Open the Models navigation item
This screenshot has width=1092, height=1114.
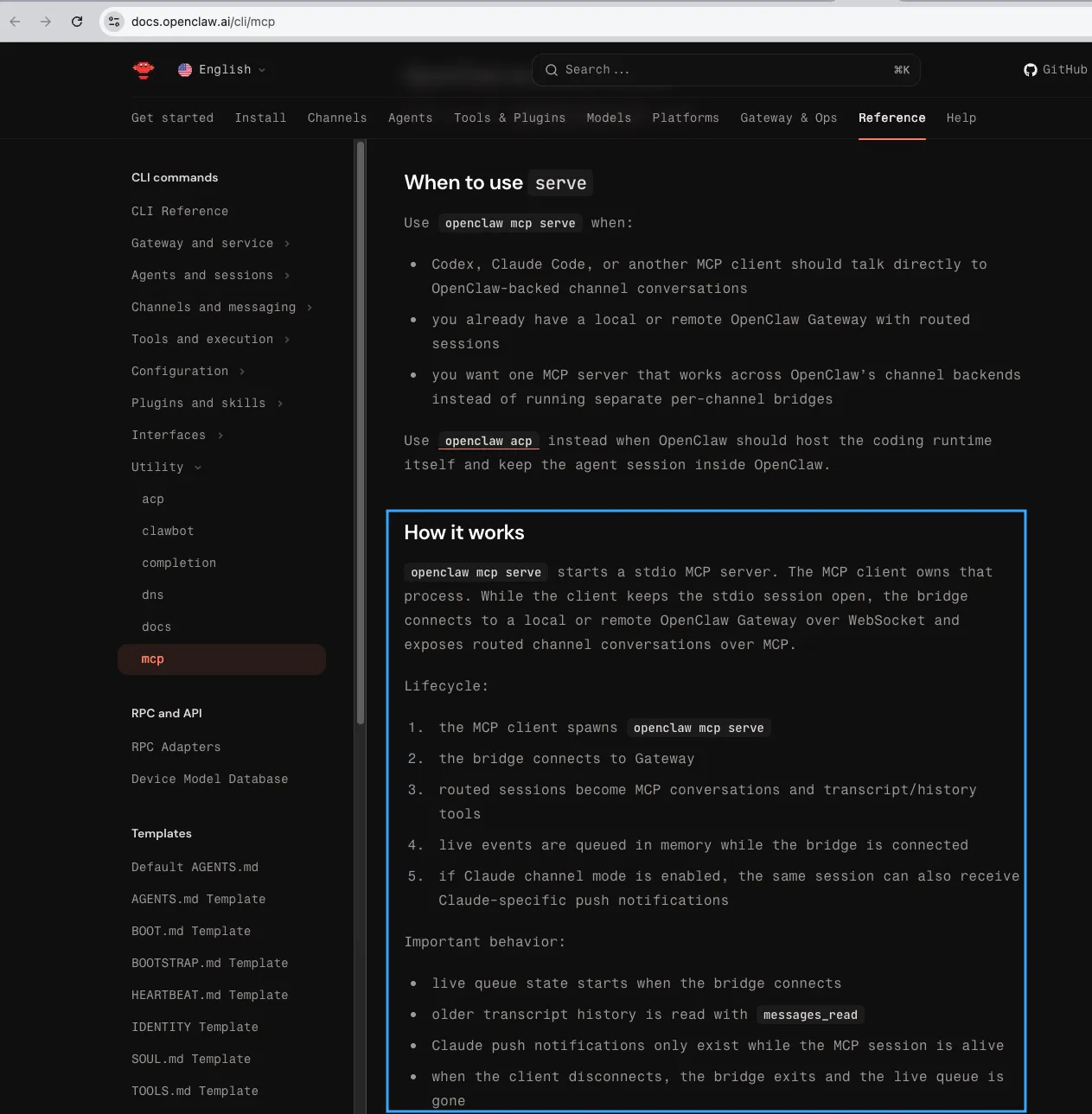(x=609, y=118)
